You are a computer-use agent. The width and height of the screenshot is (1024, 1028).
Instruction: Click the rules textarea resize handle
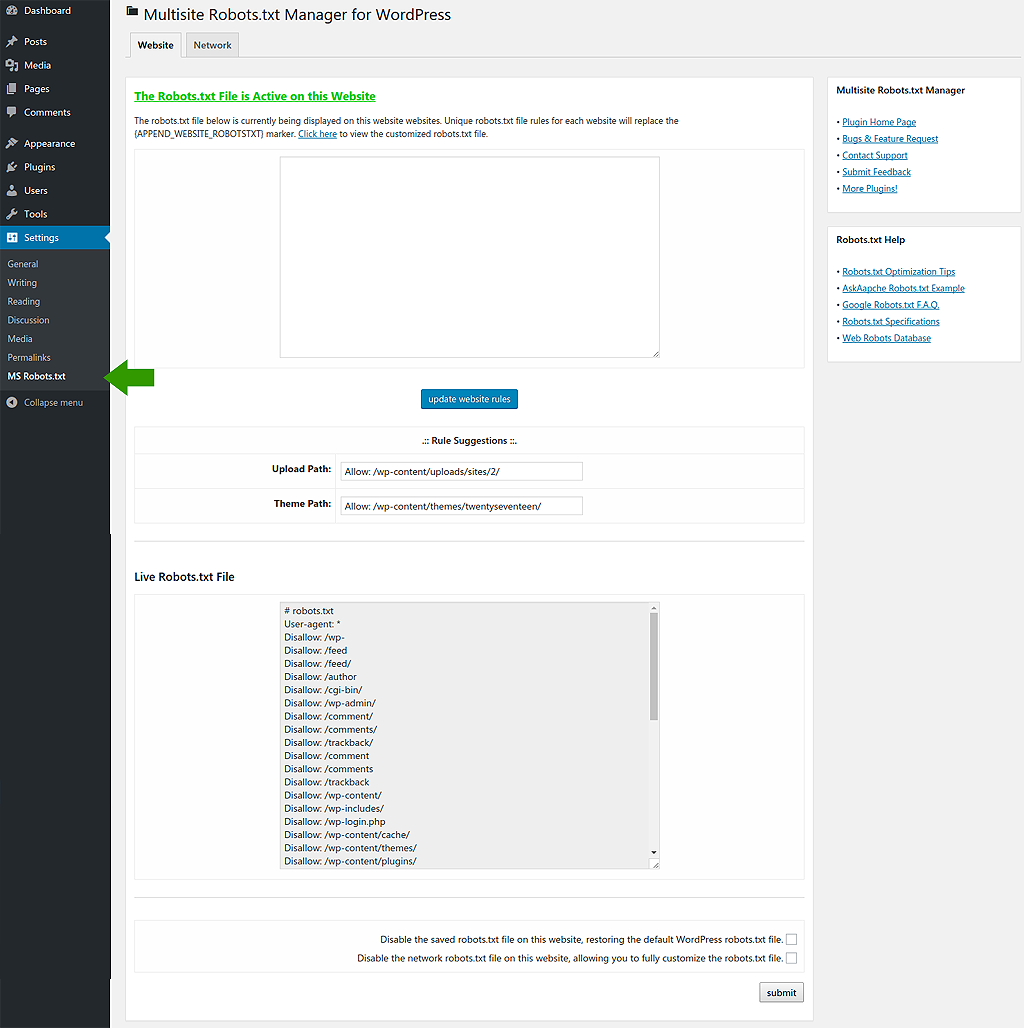(x=656, y=354)
